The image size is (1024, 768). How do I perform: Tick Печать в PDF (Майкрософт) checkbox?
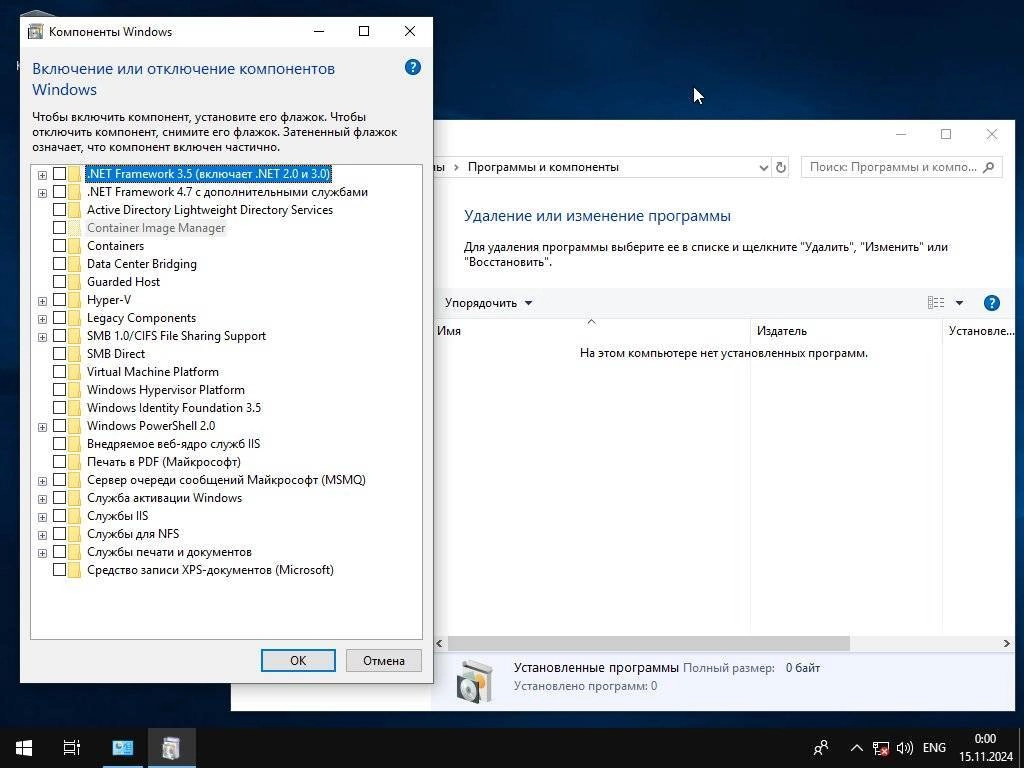[59, 462]
